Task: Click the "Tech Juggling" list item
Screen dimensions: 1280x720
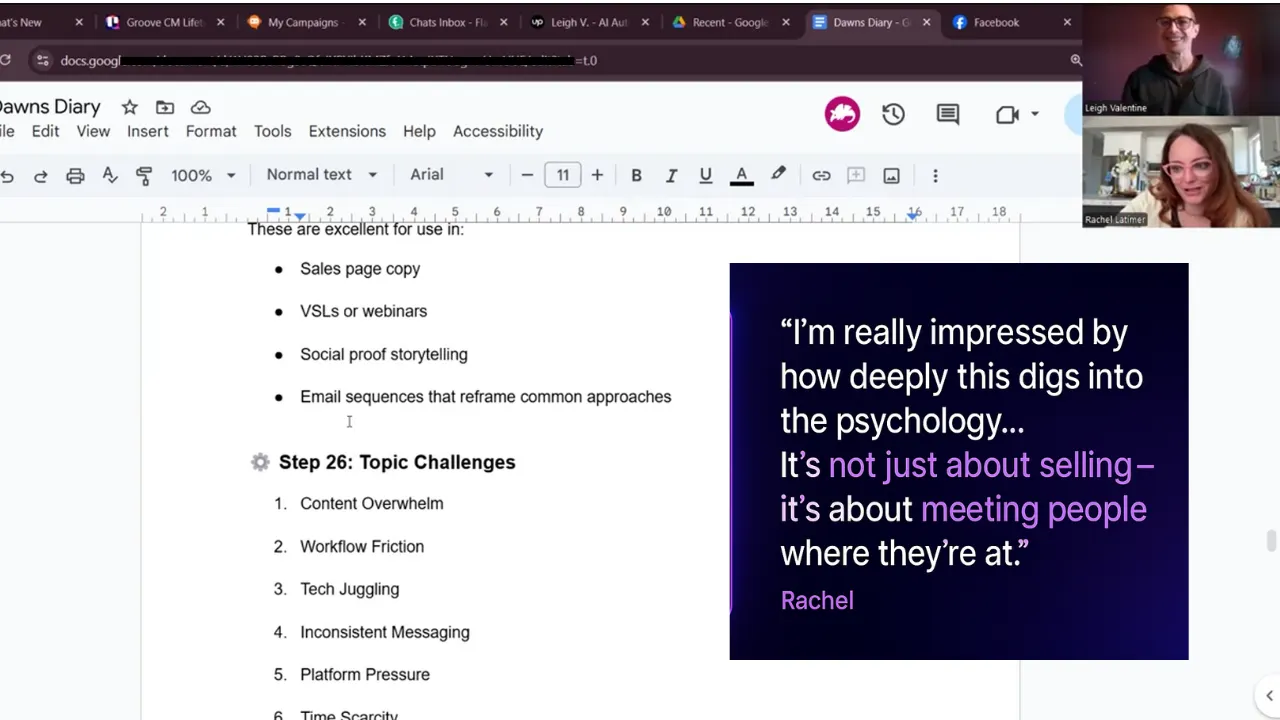Action: (x=350, y=590)
